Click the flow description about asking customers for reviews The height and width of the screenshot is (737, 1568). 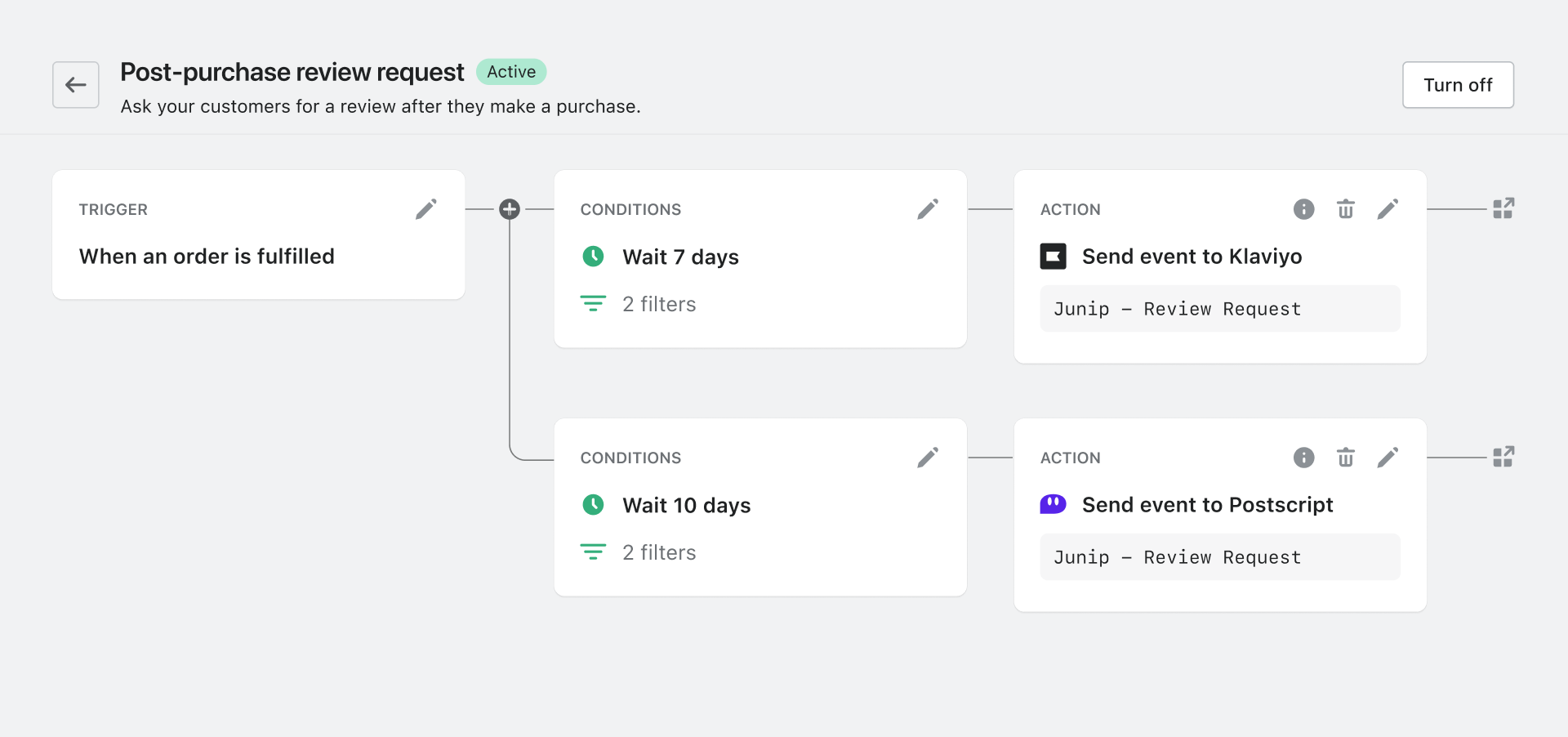381,107
